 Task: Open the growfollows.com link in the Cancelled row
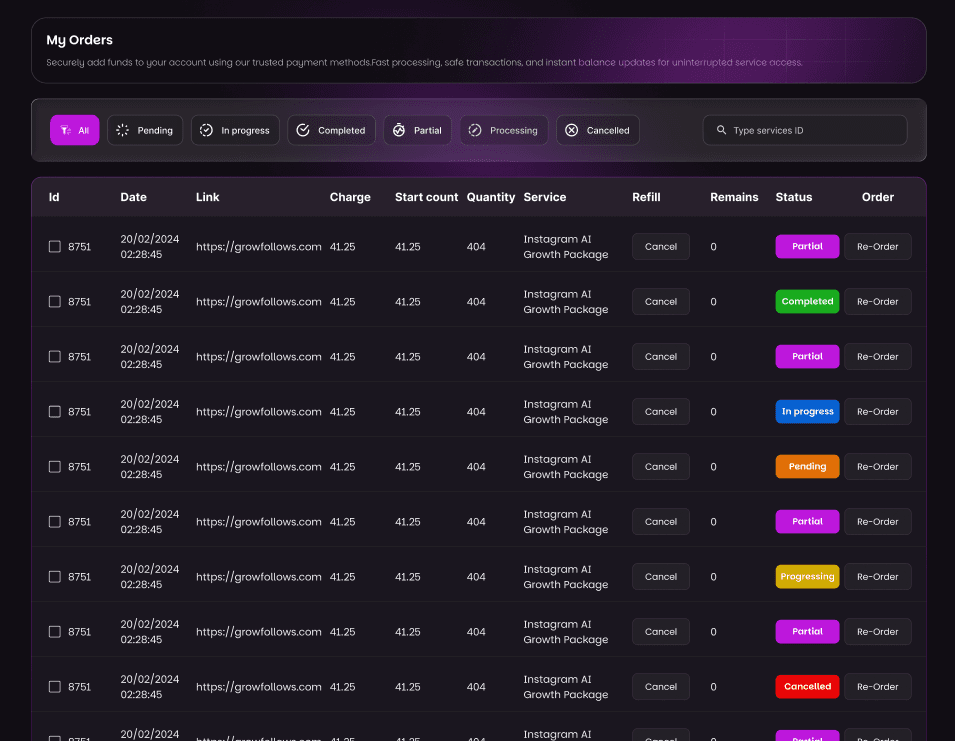tap(259, 687)
